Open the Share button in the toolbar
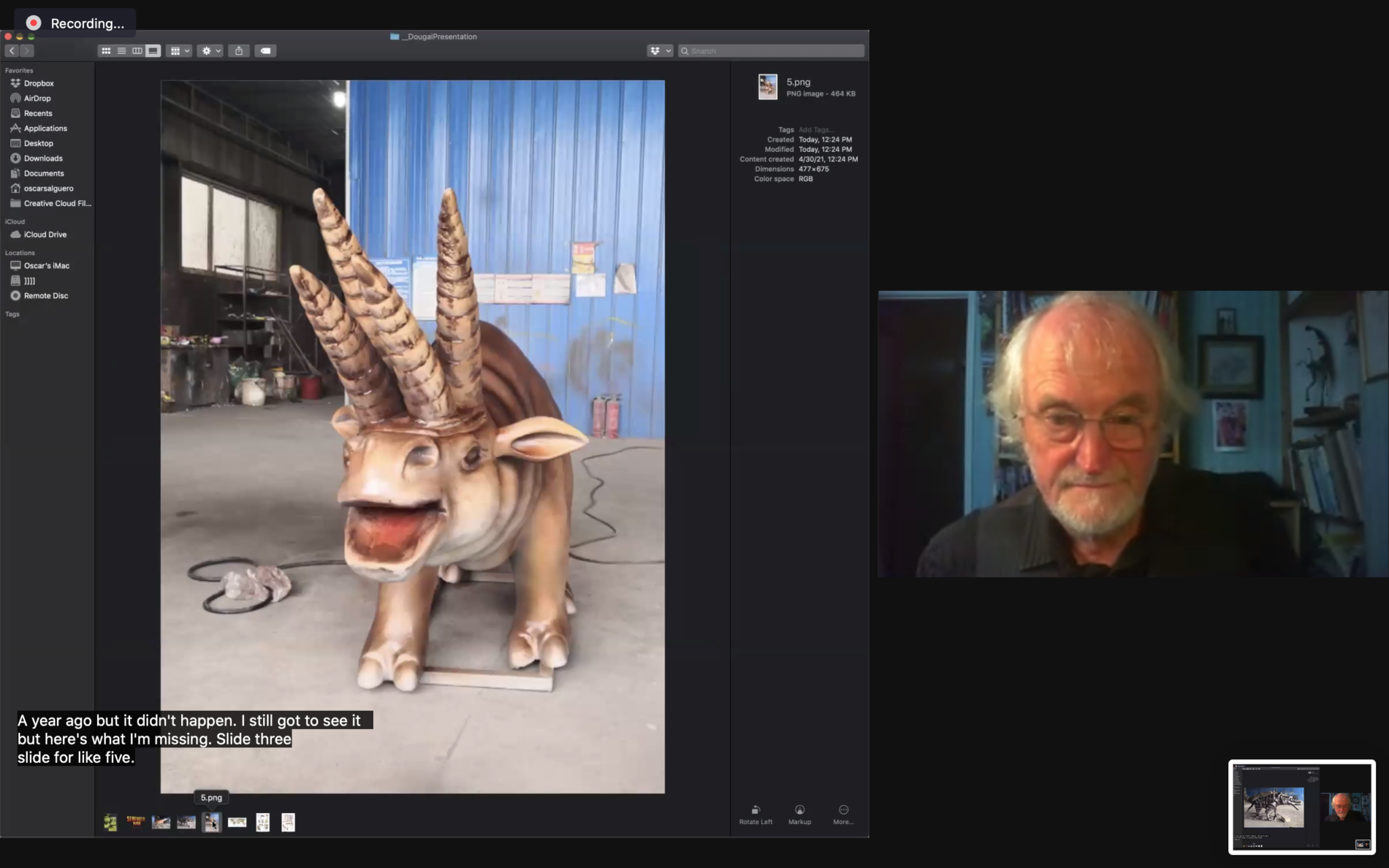The width and height of the screenshot is (1389, 868). (x=239, y=51)
